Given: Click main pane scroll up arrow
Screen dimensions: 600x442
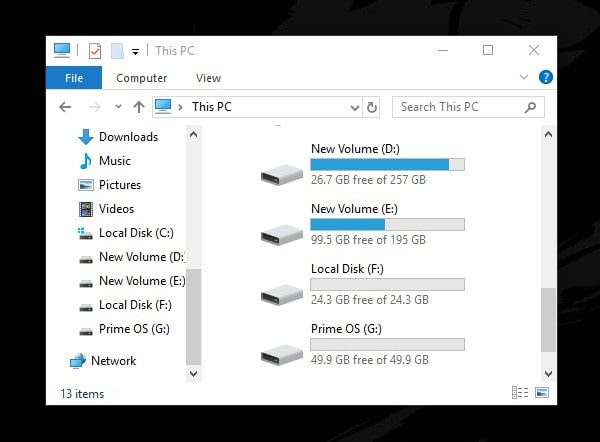Looking at the screenshot, I should [548, 134].
